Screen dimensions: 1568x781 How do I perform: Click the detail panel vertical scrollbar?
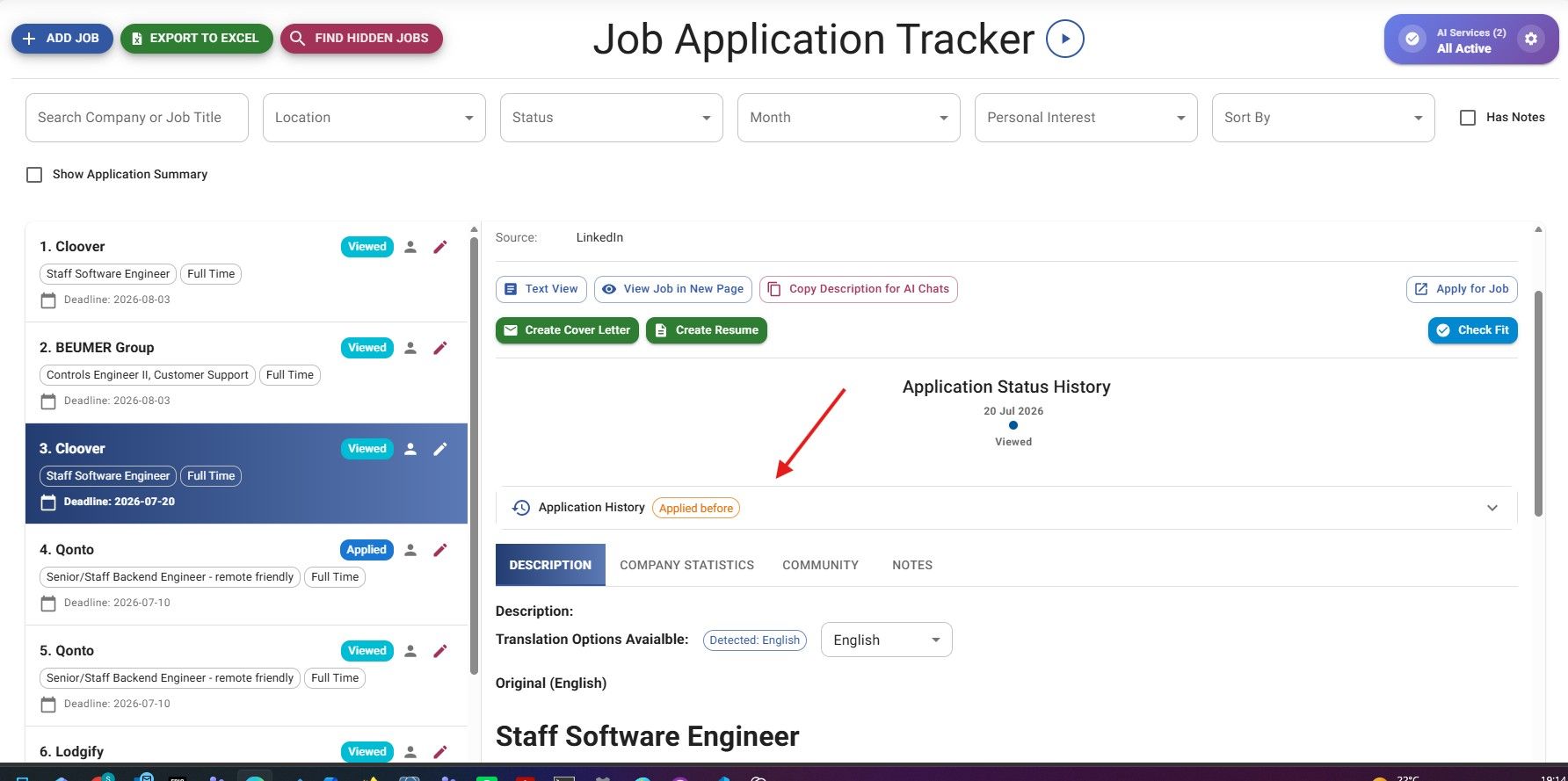tap(1538, 402)
